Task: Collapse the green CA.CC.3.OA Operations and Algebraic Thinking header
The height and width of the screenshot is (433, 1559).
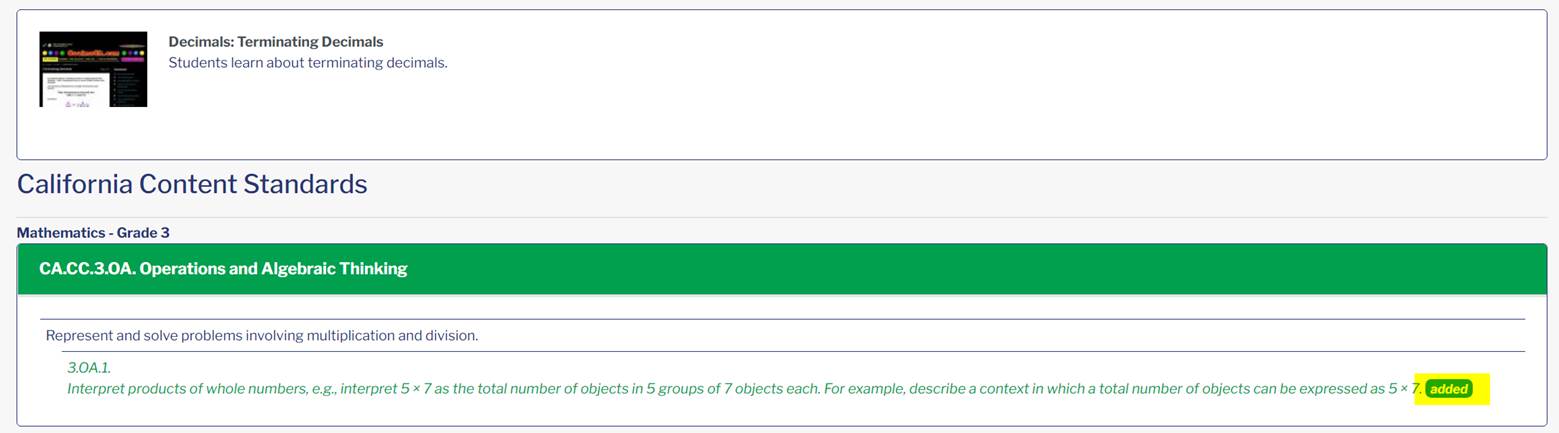Action: click(782, 269)
